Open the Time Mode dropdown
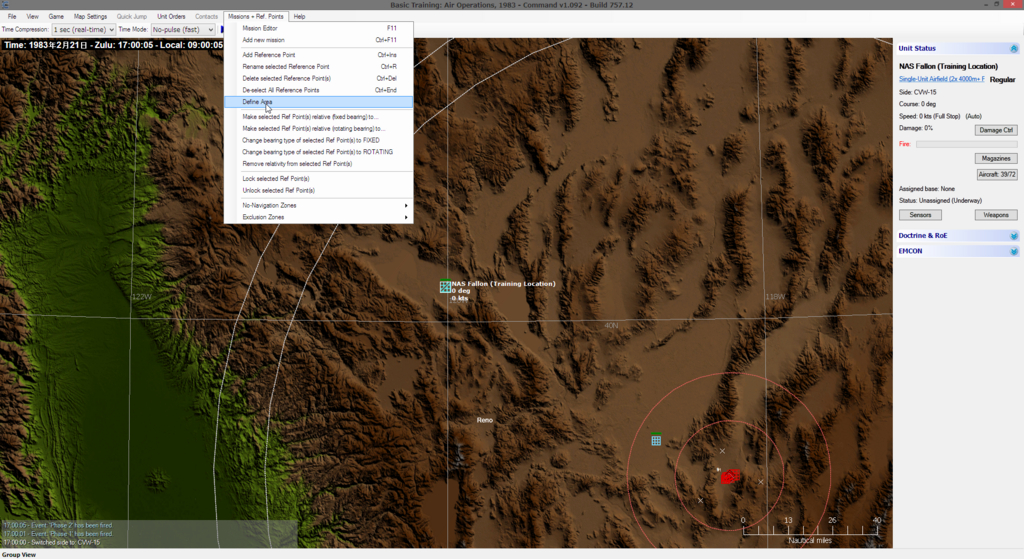The image size is (1024, 559). coord(183,29)
